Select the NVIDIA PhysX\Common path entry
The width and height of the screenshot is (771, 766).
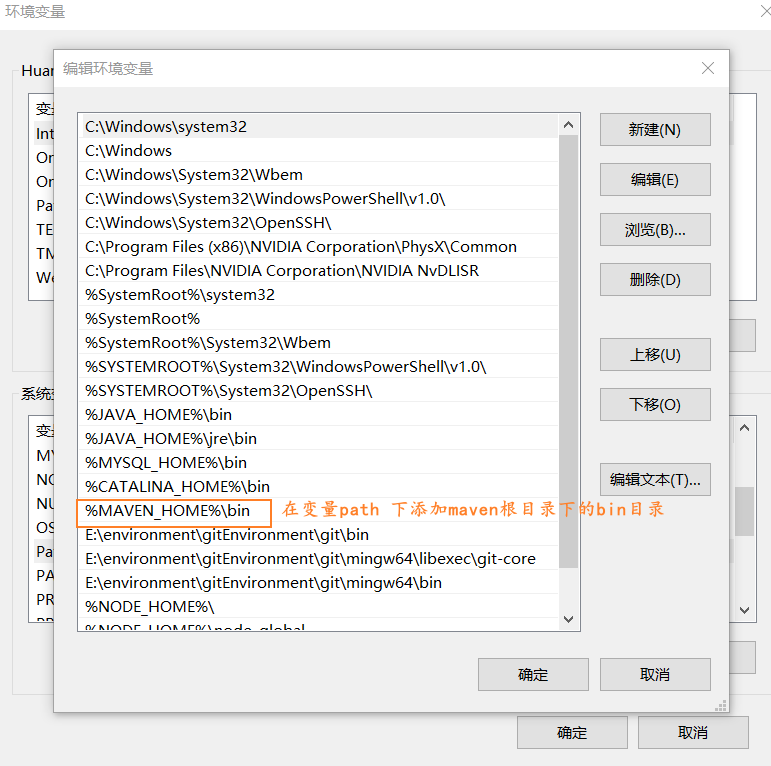coord(319,246)
